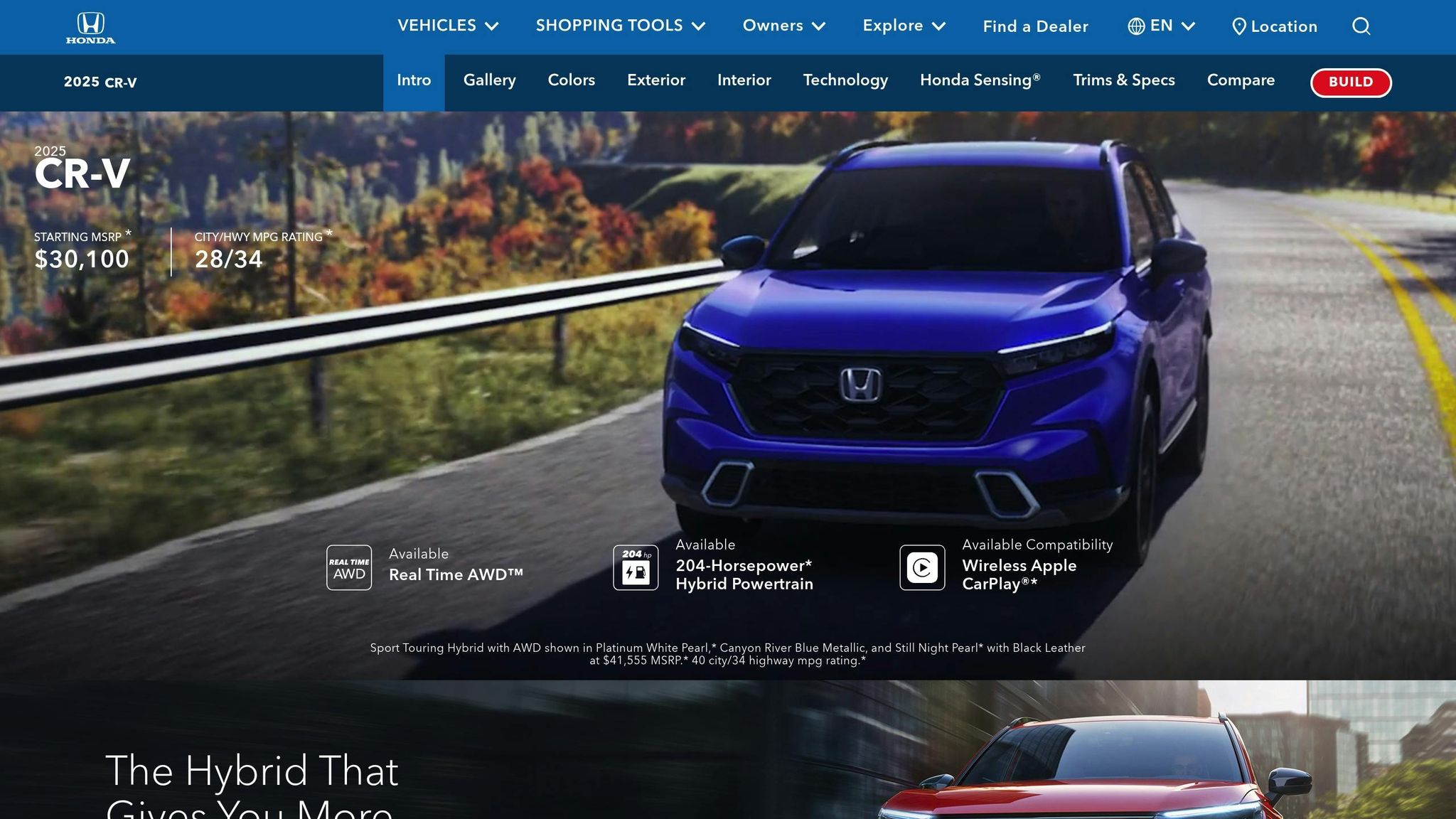Viewport: 1456px width, 819px height.
Task: Click the BUILD button
Action: pos(1350,82)
